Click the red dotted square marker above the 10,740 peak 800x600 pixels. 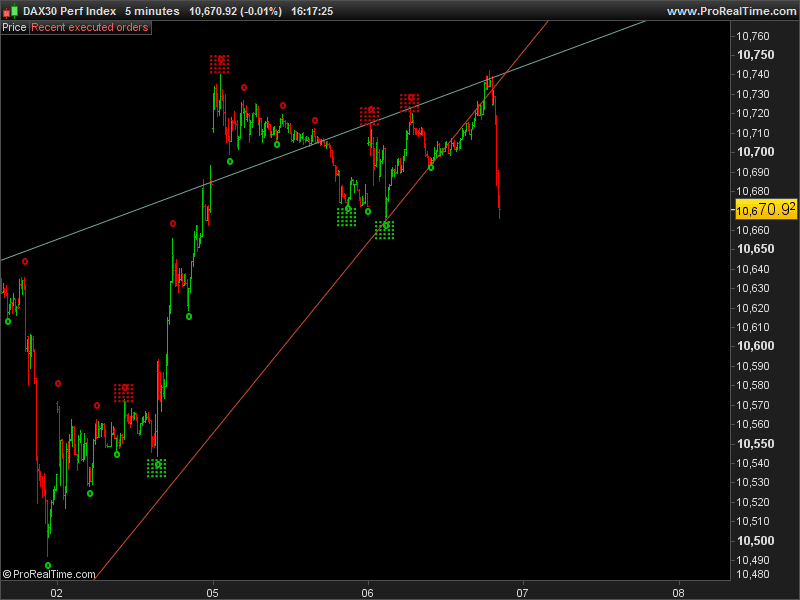[219, 64]
